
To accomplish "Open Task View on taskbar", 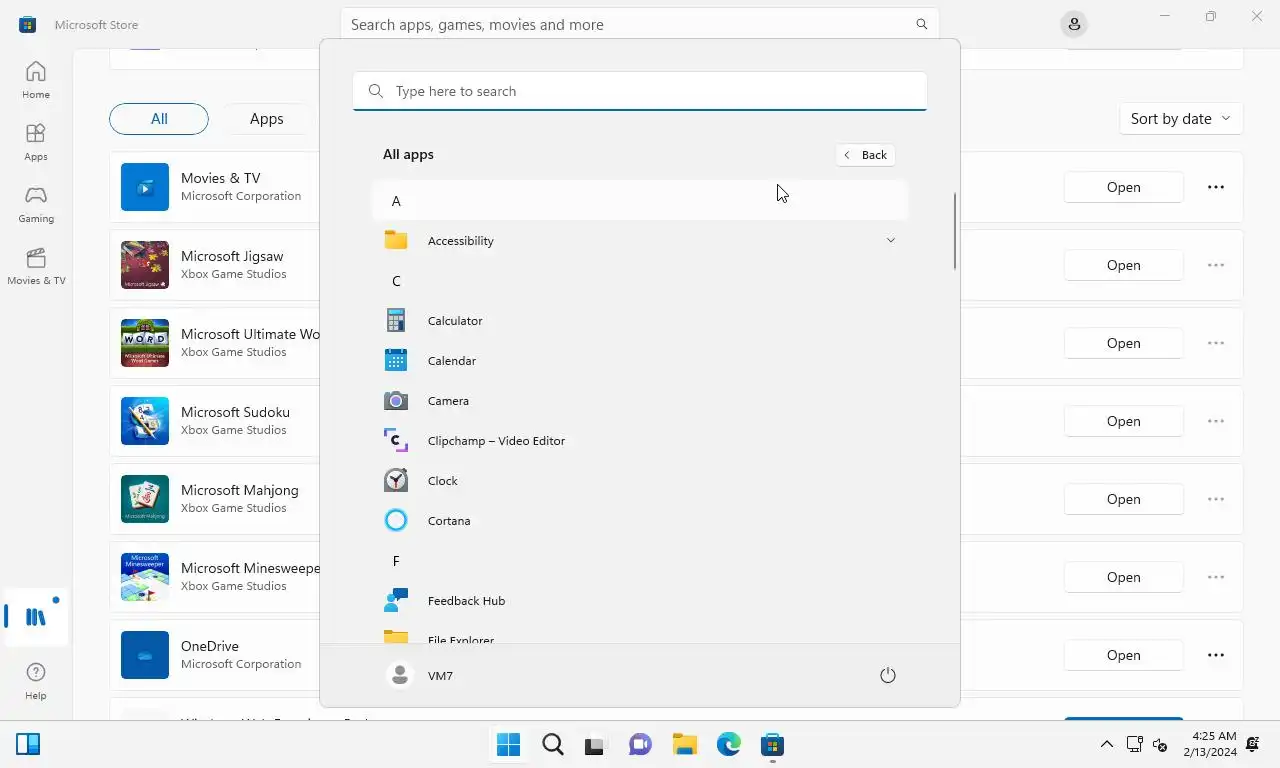I will coord(596,744).
